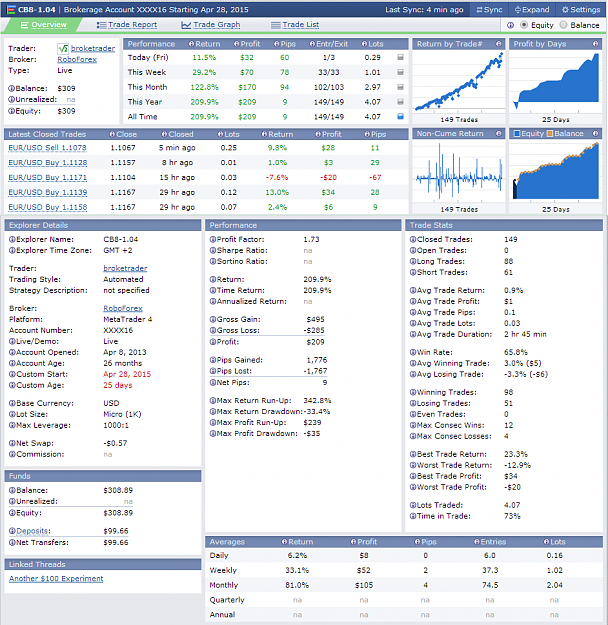Click the chart icon in This Year row
This screenshot has height=625, width=608.
tap(401, 102)
